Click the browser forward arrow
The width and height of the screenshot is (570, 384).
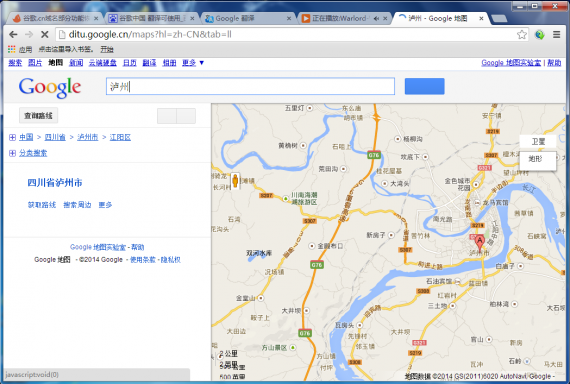tap(29, 35)
